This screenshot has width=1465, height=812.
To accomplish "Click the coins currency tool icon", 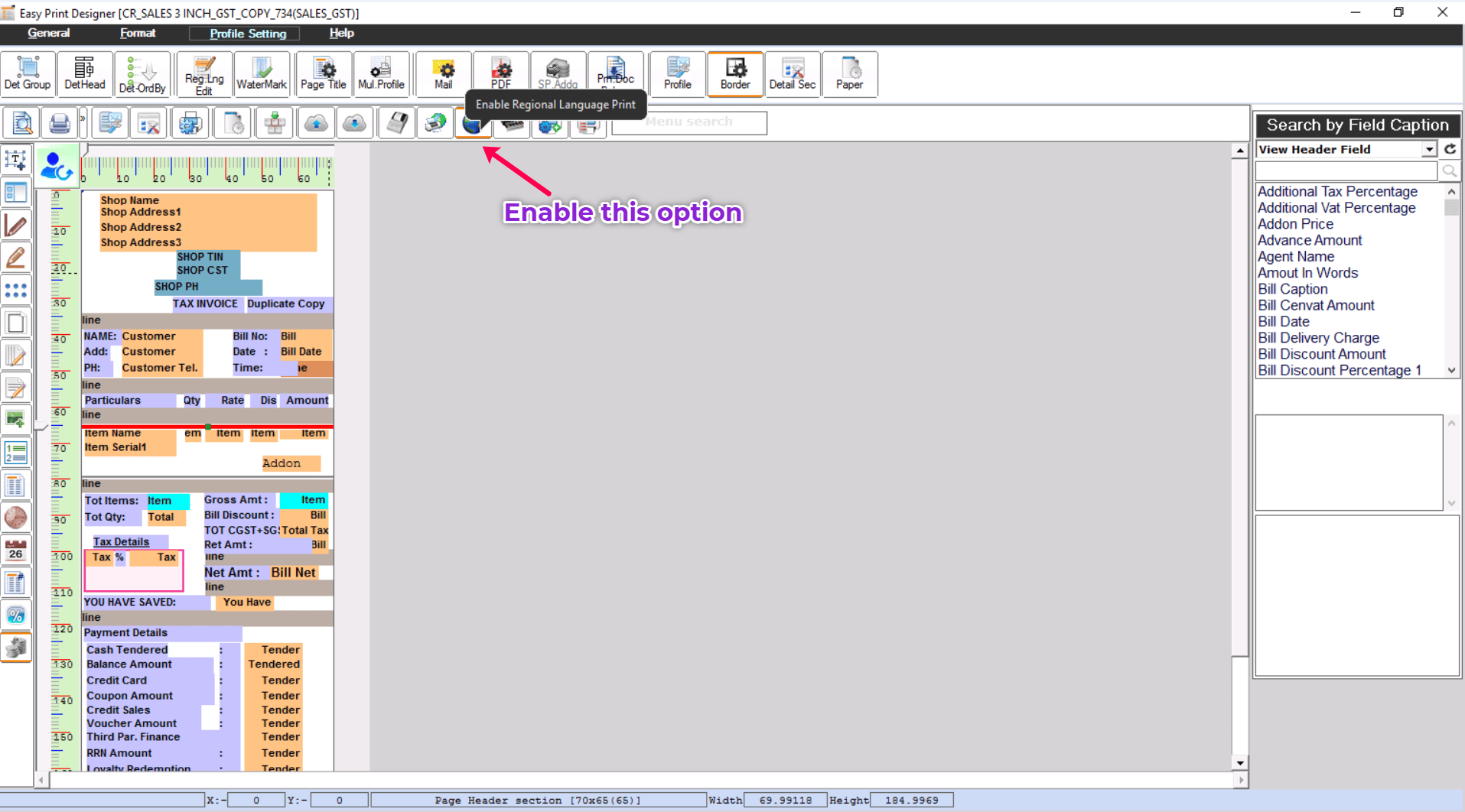I will point(16,648).
